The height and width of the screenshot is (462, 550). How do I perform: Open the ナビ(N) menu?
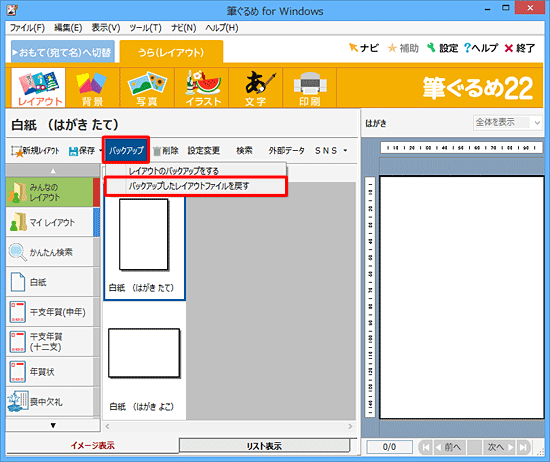coord(183,28)
